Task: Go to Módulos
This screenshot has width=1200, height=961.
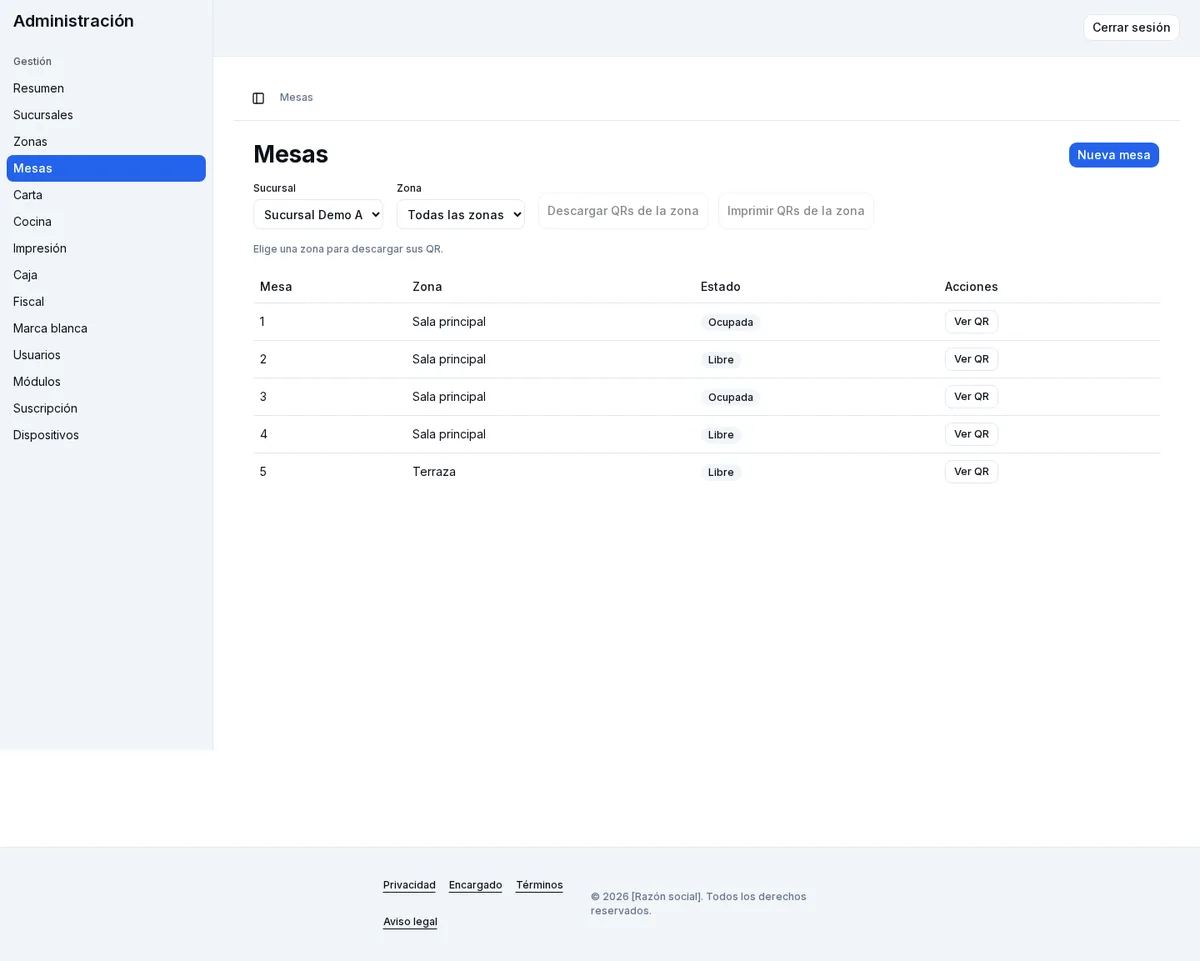Action: click(106, 382)
